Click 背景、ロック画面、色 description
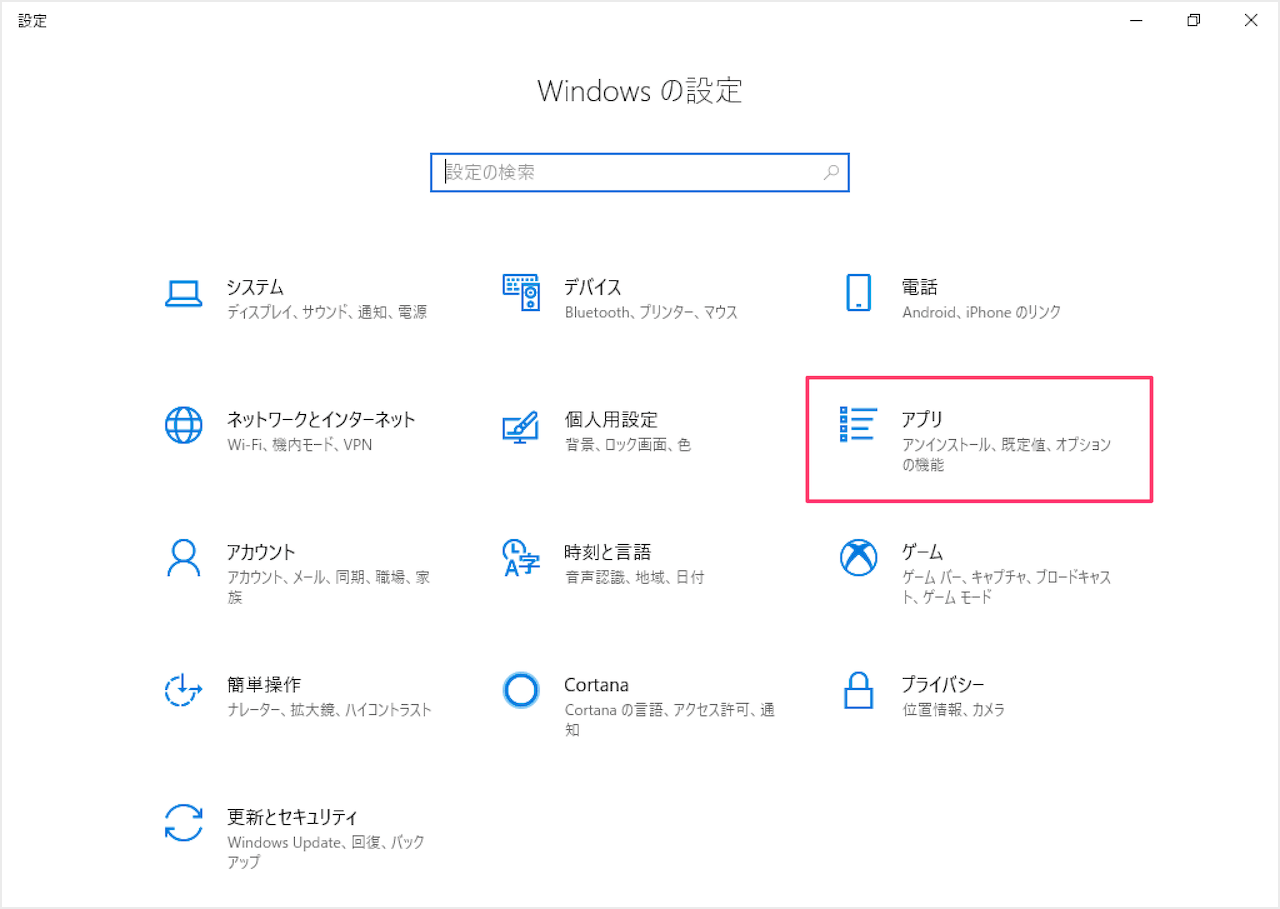Screen dimensions: 1280x909 click(628, 444)
